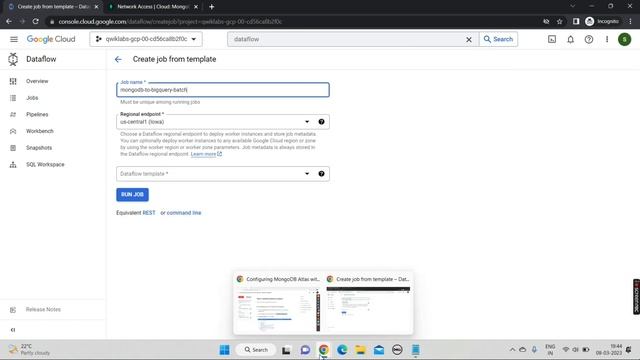This screenshot has width=640, height=360.
Task: Launch Microsoft Edge from taskbar
Action: (x=342, y=350)
